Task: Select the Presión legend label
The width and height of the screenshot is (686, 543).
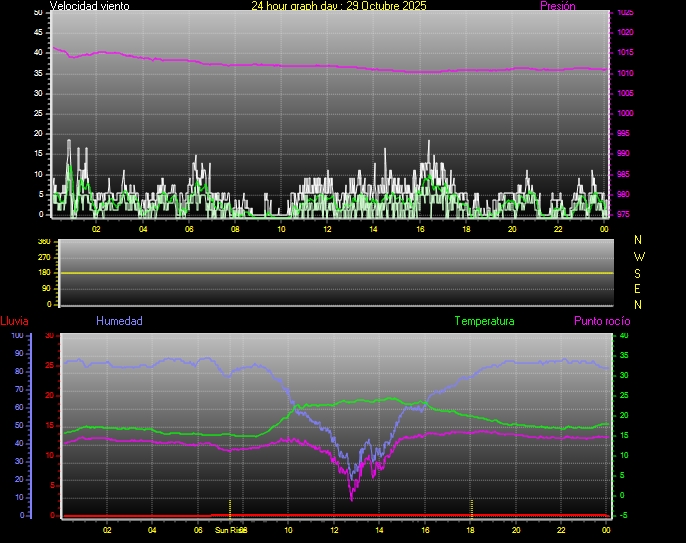Action: 557,6
